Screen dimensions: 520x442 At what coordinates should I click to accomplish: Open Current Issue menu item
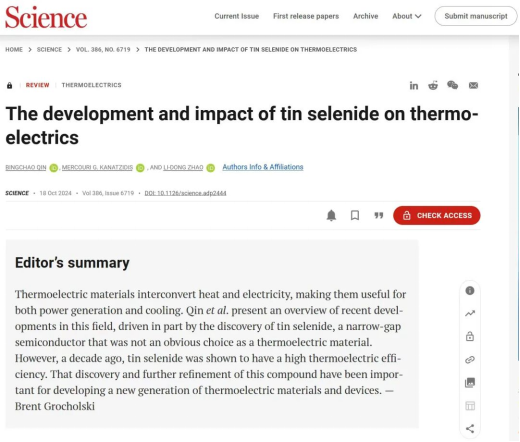tap(237, 16)
